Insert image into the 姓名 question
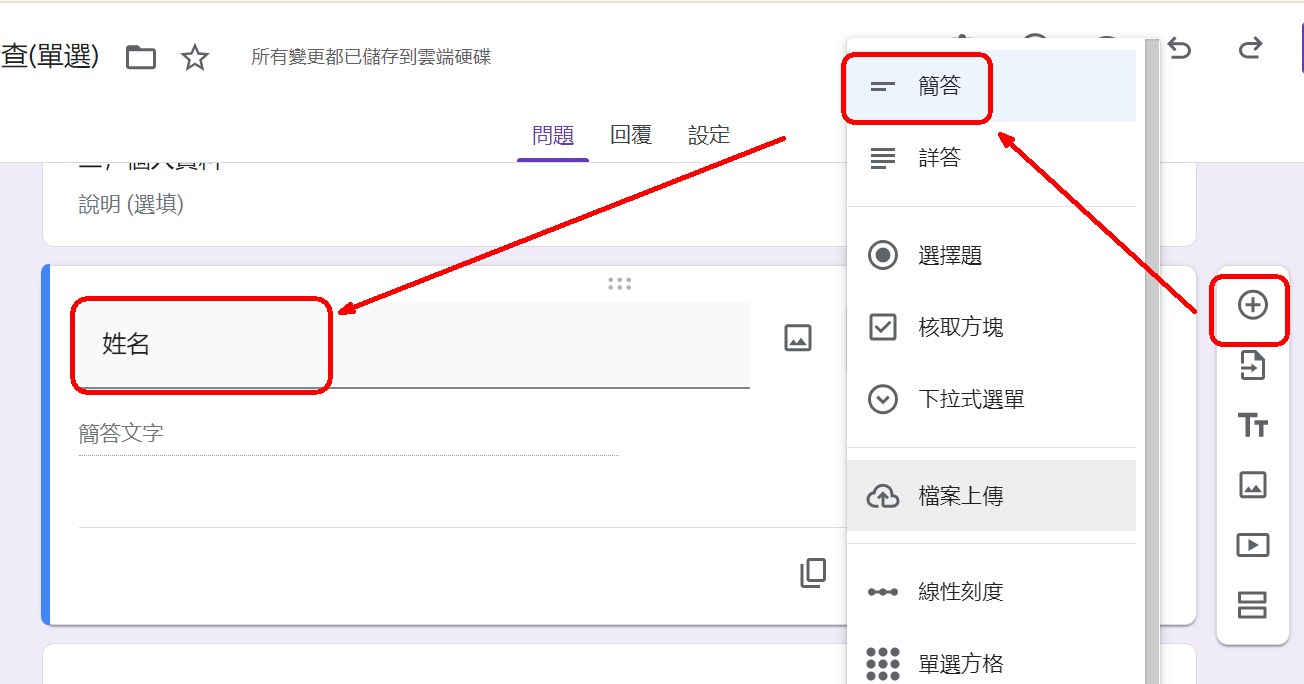1304x684 pixels. pyautogui.click(x=797, y=338)
